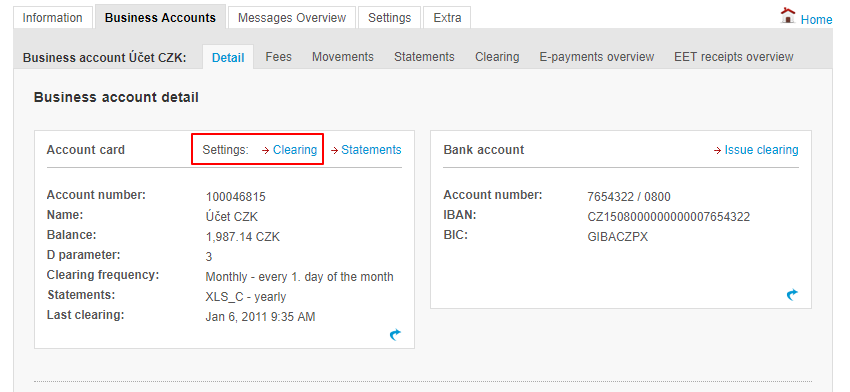The width and height of the screenshot is (850, 392).
Task: Open Statements settings link in Account card
Action: click(x=371, y=150)
